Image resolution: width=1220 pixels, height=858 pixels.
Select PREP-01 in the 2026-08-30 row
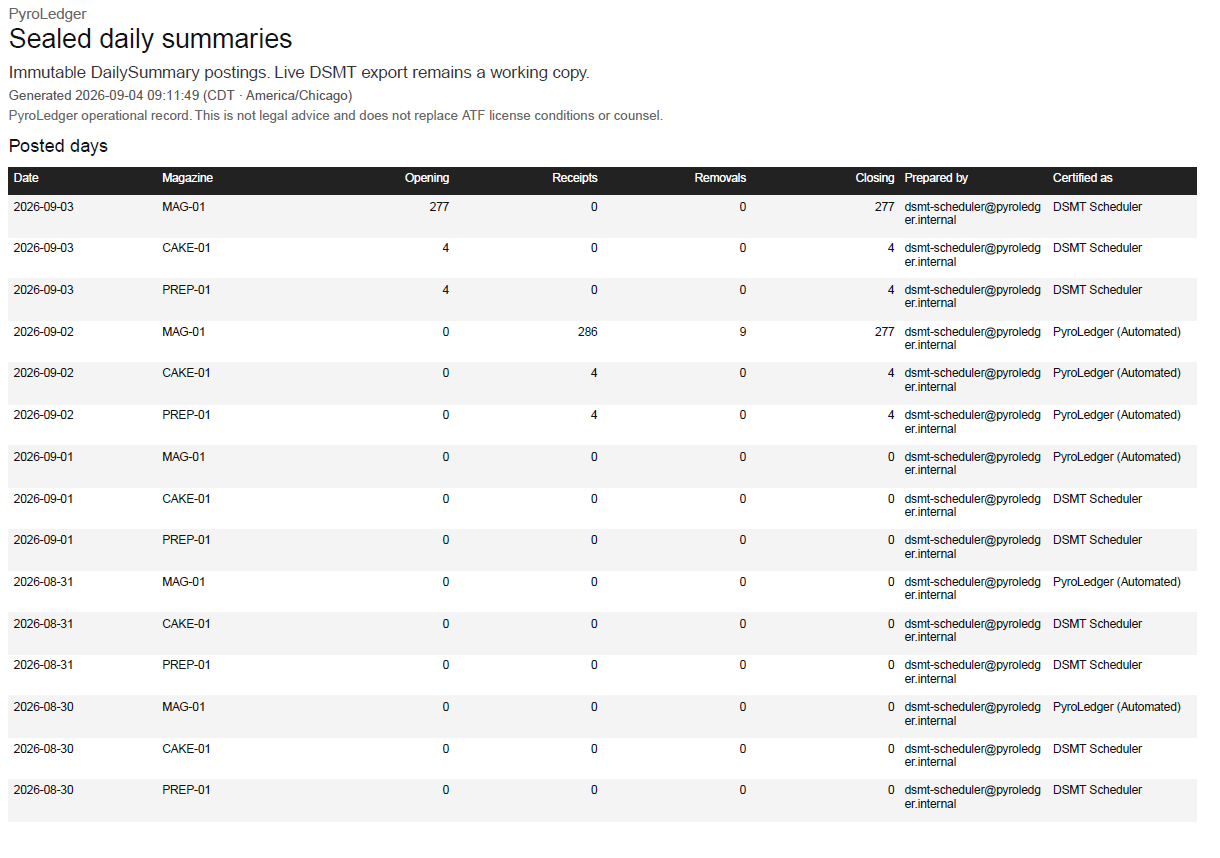click(x=186, y=790)
